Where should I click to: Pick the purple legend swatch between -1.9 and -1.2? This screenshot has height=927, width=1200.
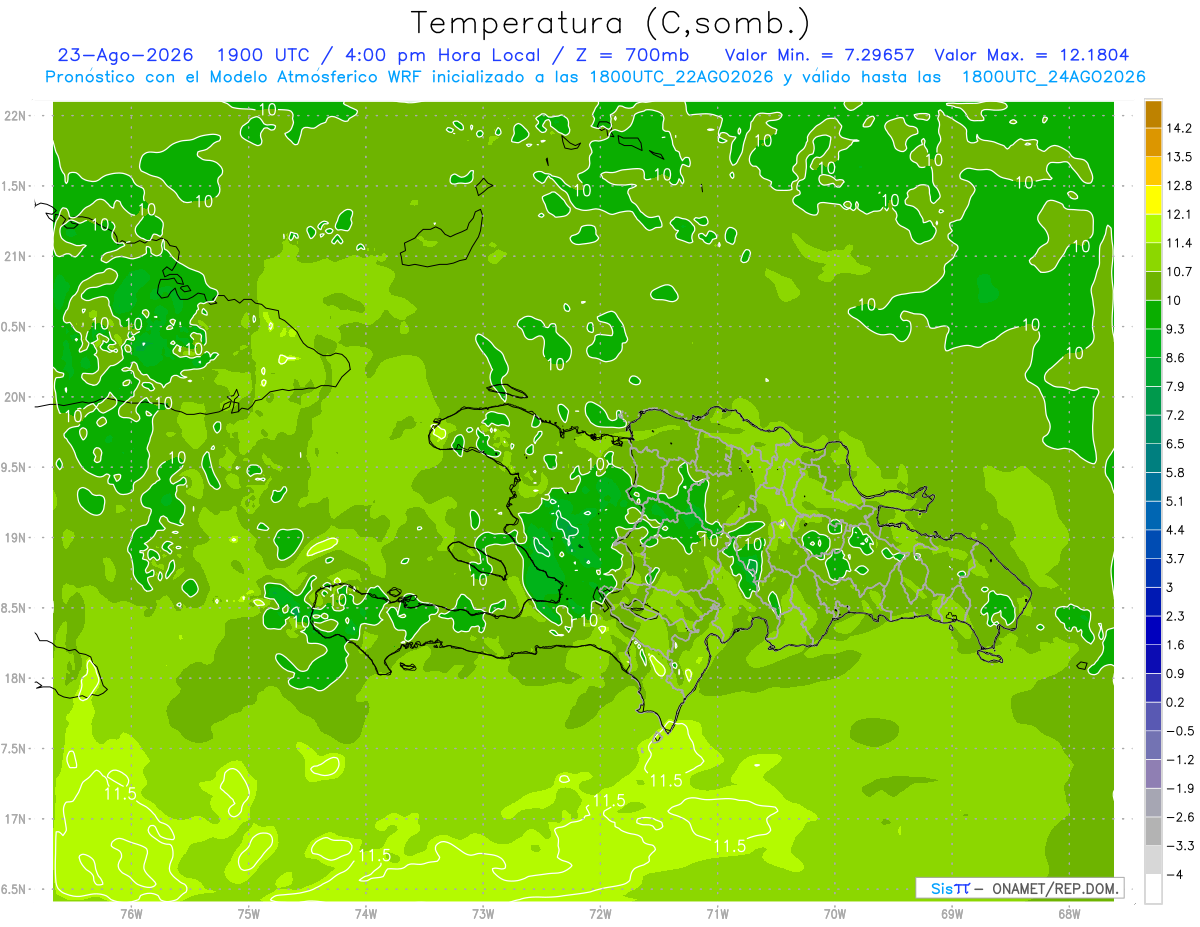pos(1153,774)
